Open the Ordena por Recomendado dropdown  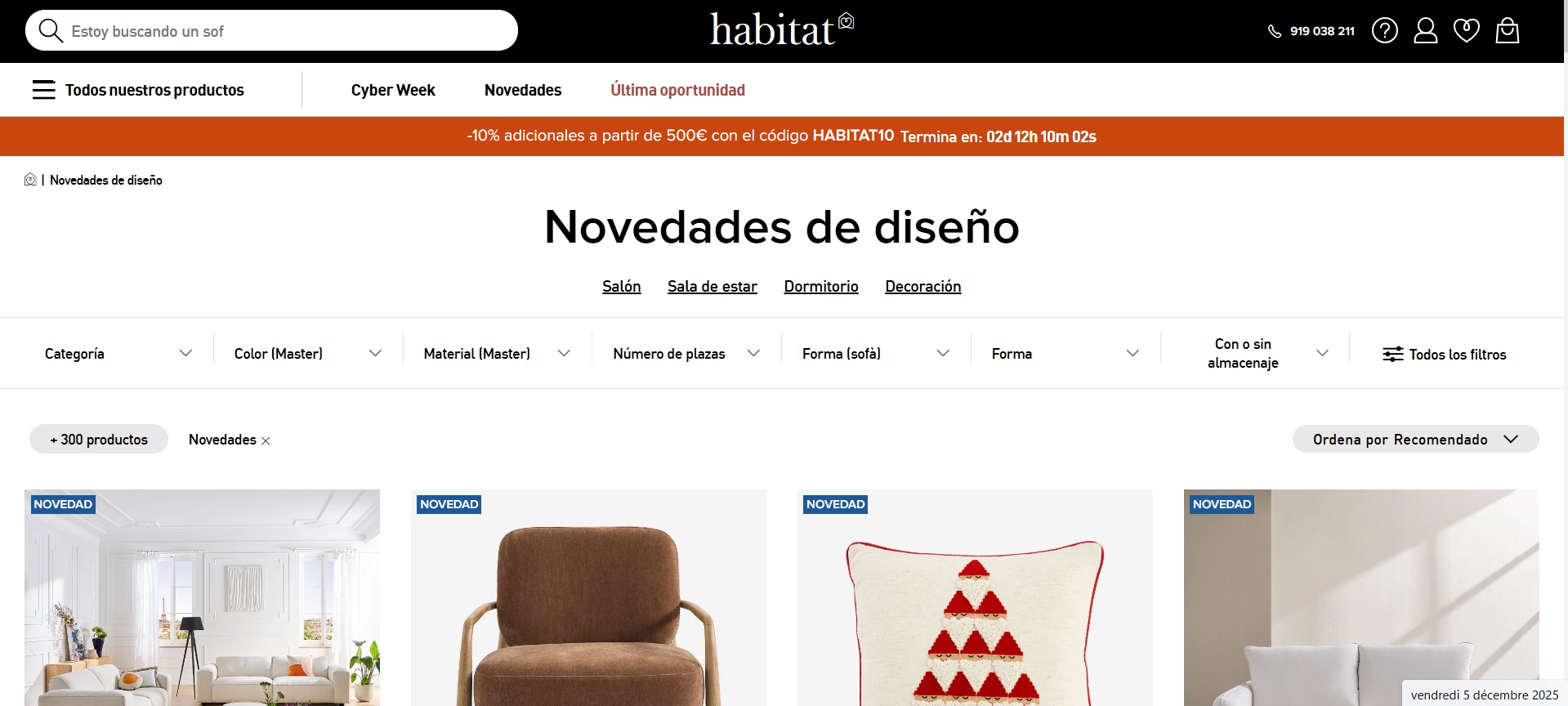pos(1415,439)
